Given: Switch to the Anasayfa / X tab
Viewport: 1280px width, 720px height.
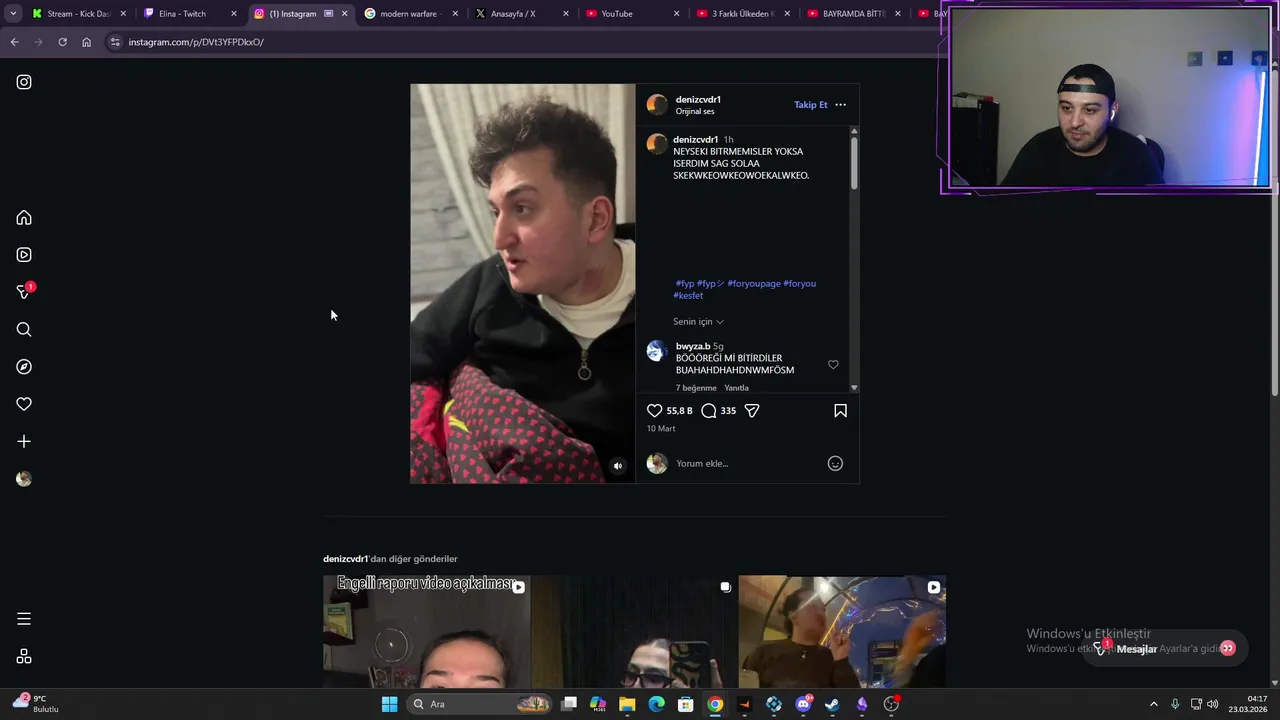Looking at the screenshot, I should [x=520, y=14].
